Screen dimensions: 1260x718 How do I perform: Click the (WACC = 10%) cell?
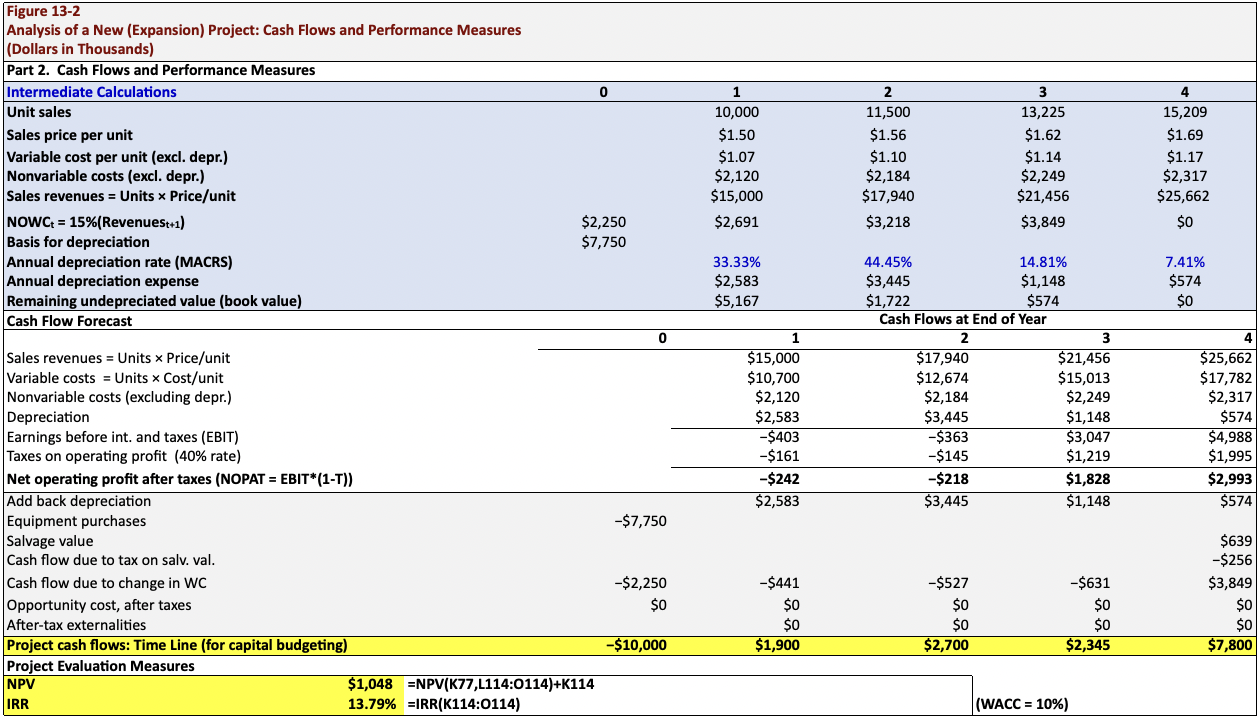tap(1019, 704)
